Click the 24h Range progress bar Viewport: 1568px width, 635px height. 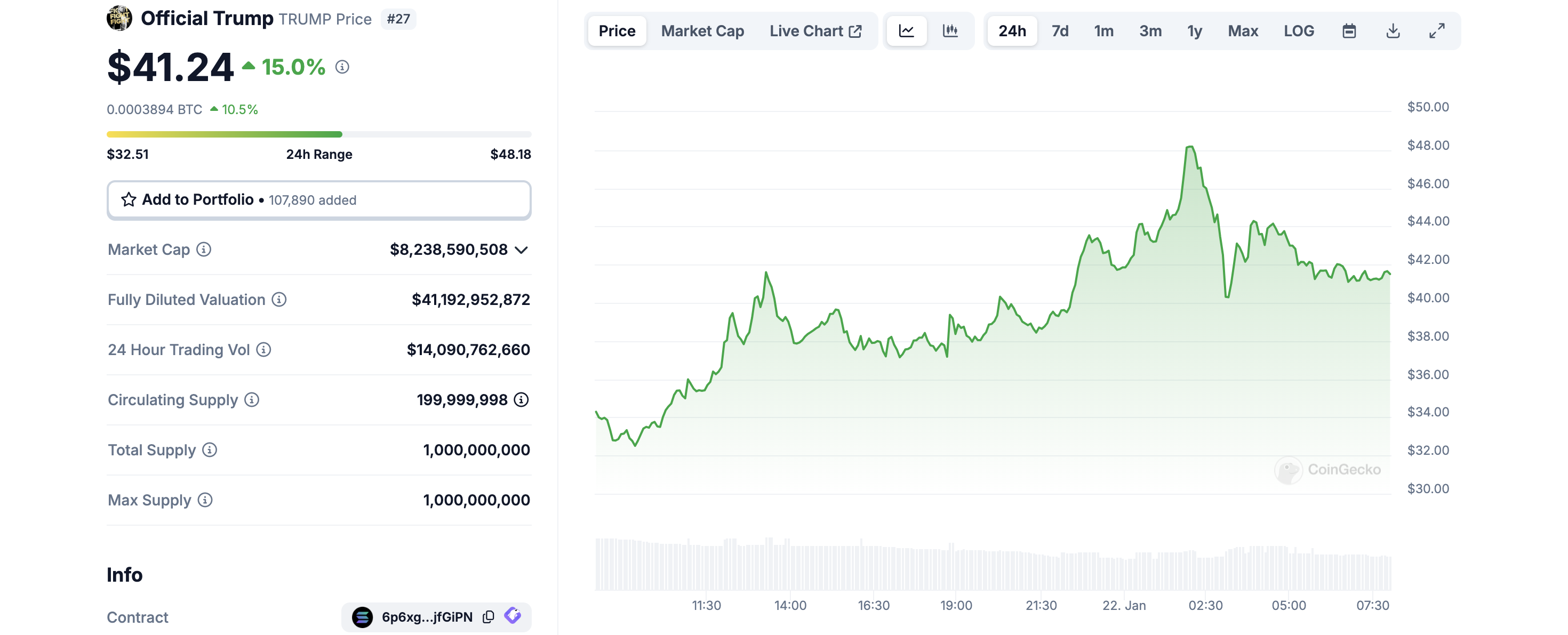(x=319, y=134)
